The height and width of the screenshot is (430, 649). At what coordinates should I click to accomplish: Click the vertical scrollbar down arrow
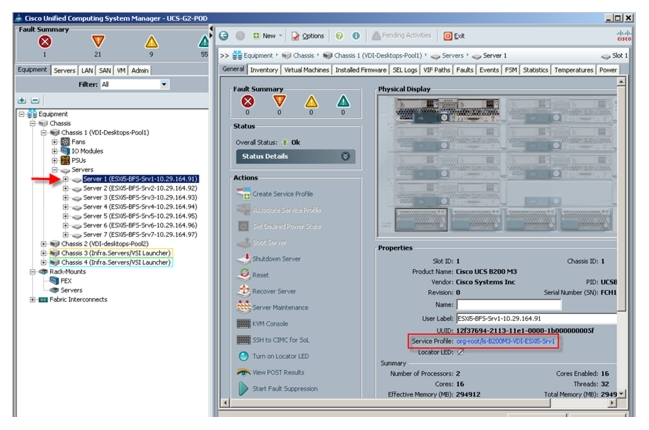click(x=621, y=394)
